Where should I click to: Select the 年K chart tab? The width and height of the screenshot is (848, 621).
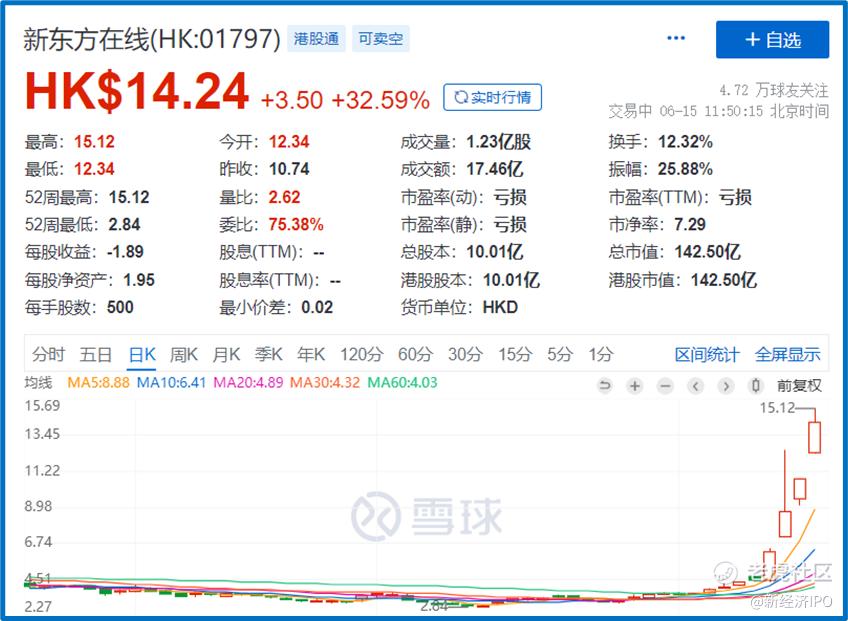pos(311,355)
